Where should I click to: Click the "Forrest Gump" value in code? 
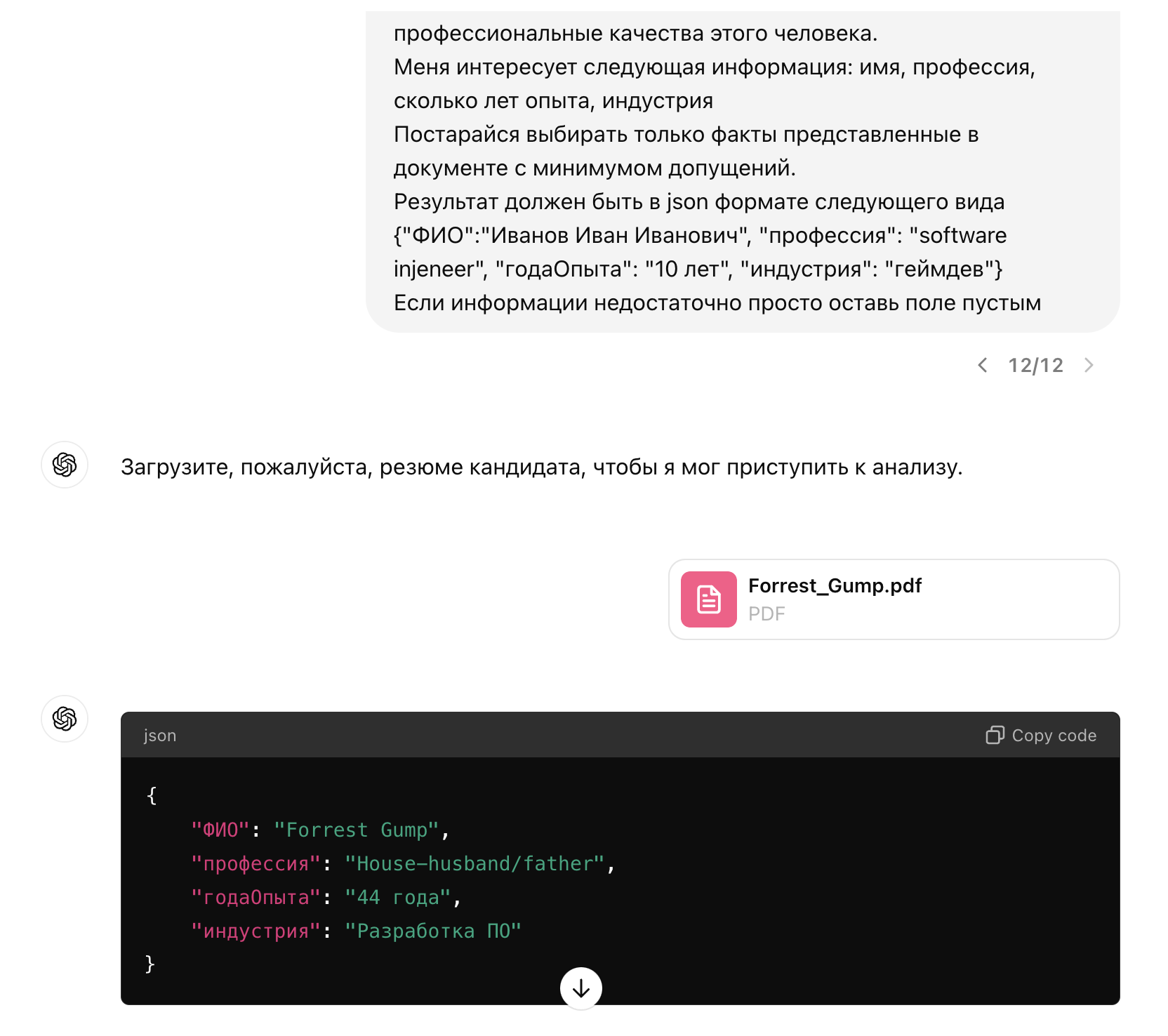point(356,830)
